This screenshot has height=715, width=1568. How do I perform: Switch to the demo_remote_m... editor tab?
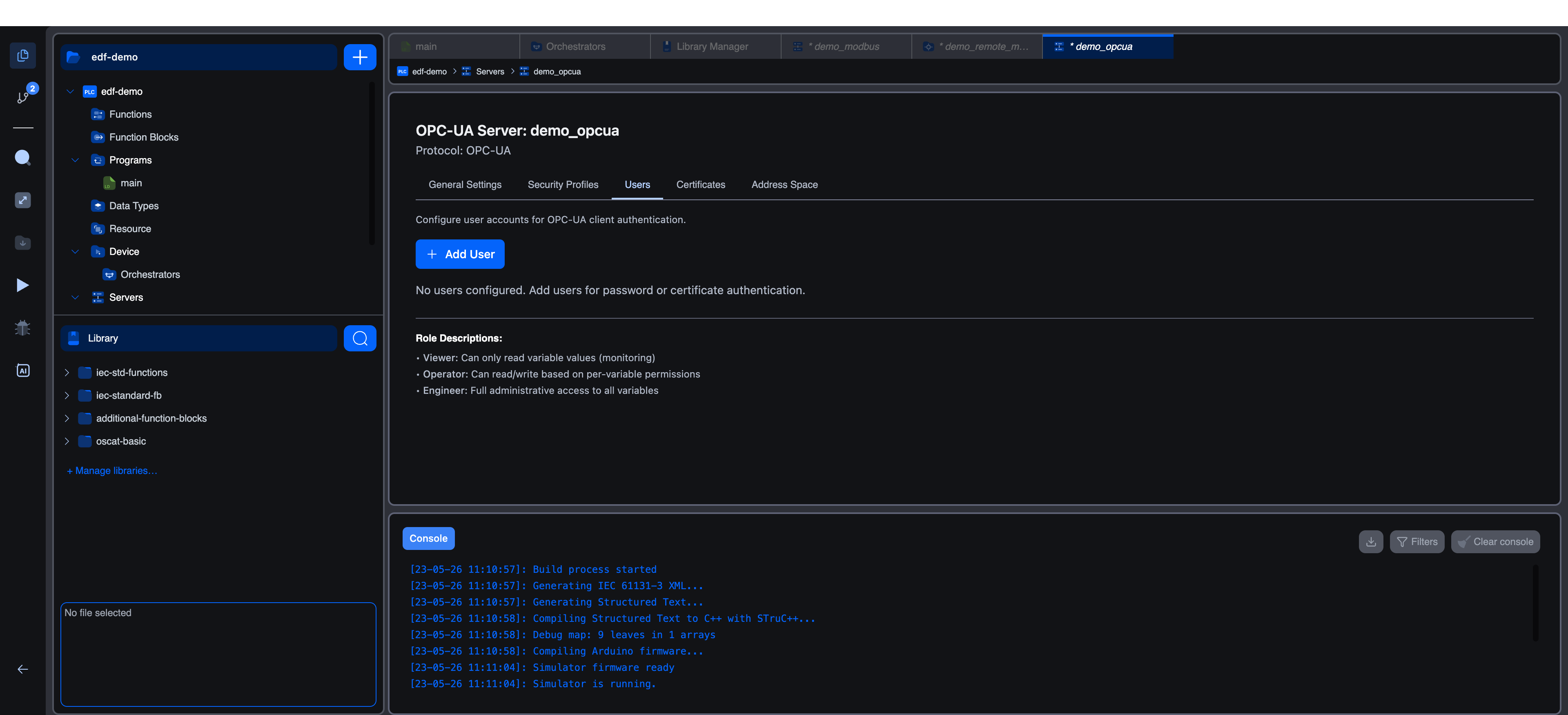pyautogui.click(x=977, y=46)
